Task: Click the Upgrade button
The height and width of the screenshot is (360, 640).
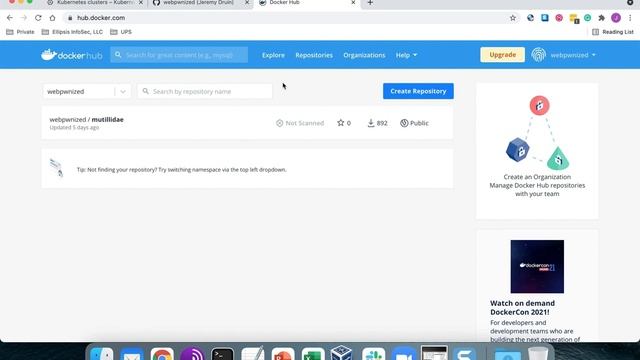Action: pos(502,55)
